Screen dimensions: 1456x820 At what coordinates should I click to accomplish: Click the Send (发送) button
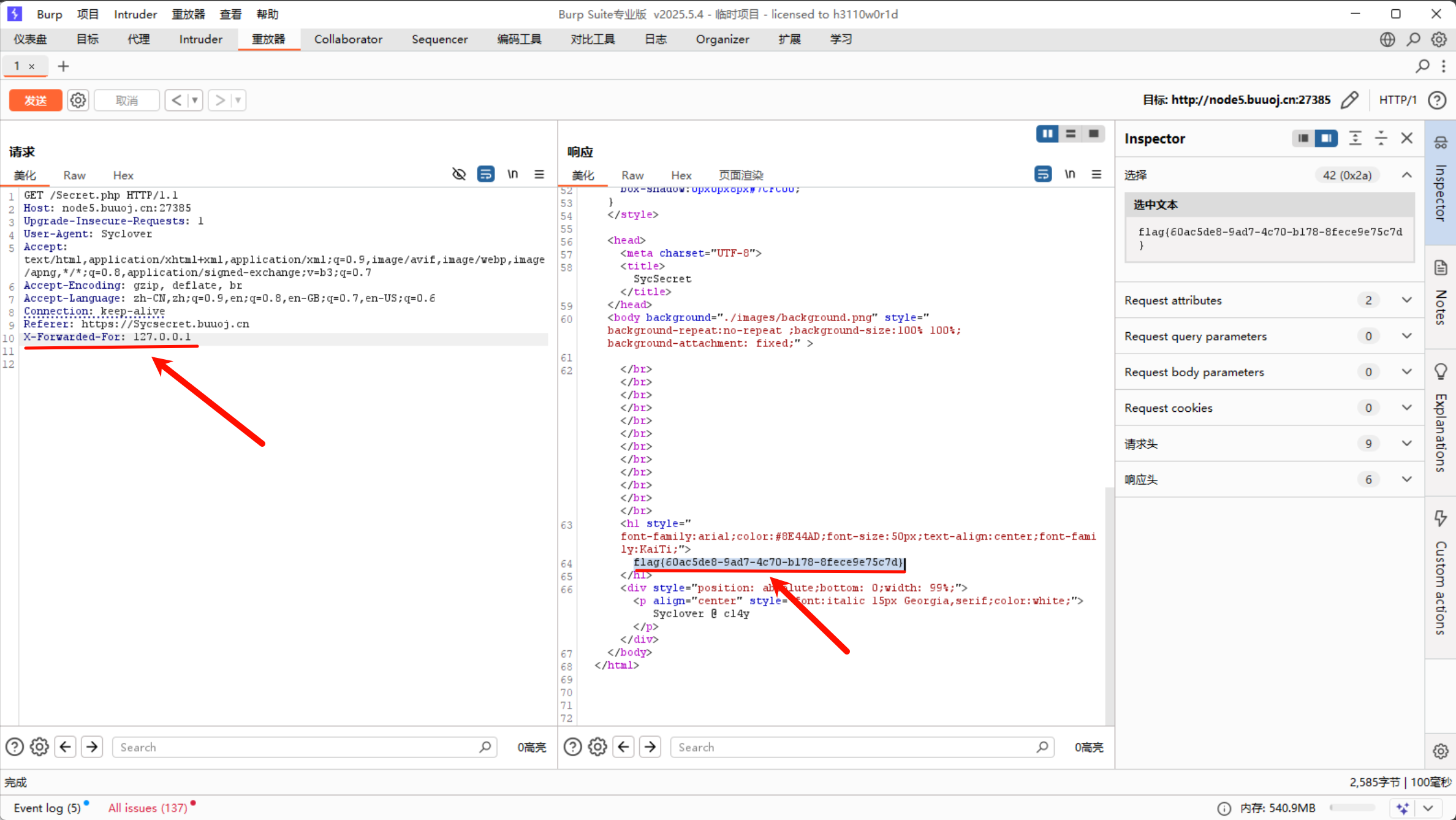tap(36, 100)
